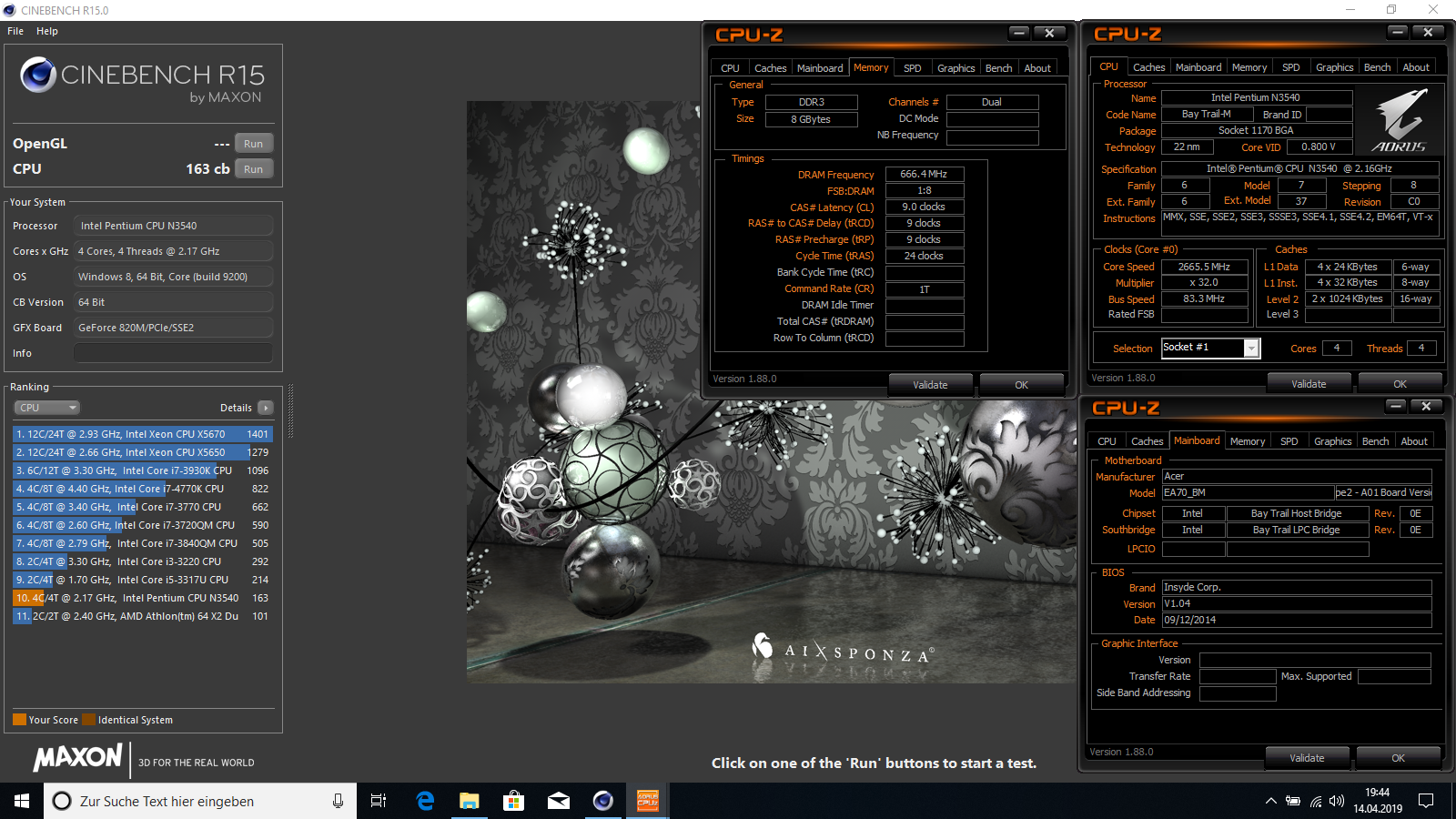Open the Help menu in Cinebench
This screenshot has width=1456, height=819.
pos(47,31)
